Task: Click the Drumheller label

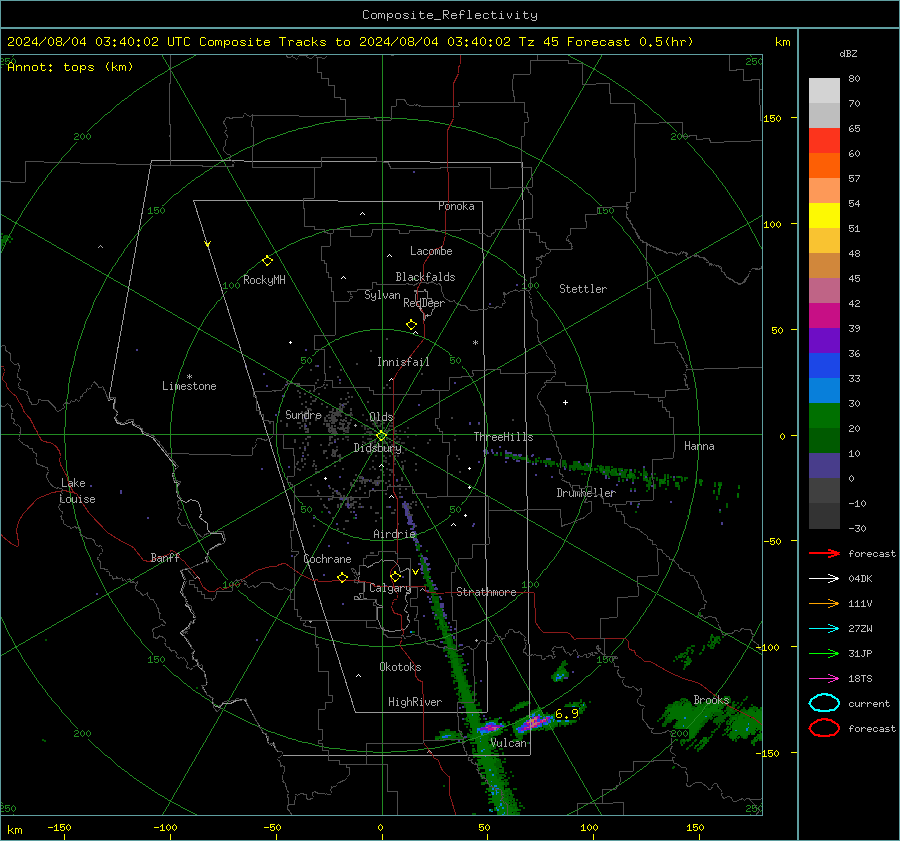Action: point(586,493)
